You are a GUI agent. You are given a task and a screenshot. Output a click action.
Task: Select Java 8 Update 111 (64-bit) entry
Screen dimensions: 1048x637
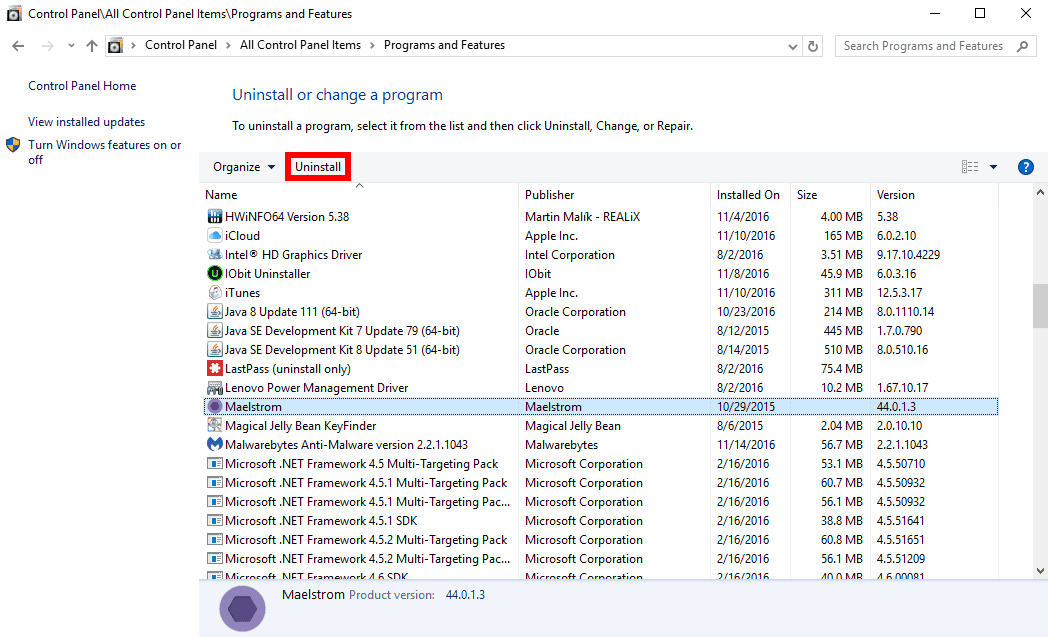pyautogui.click(x=292, y=311)
